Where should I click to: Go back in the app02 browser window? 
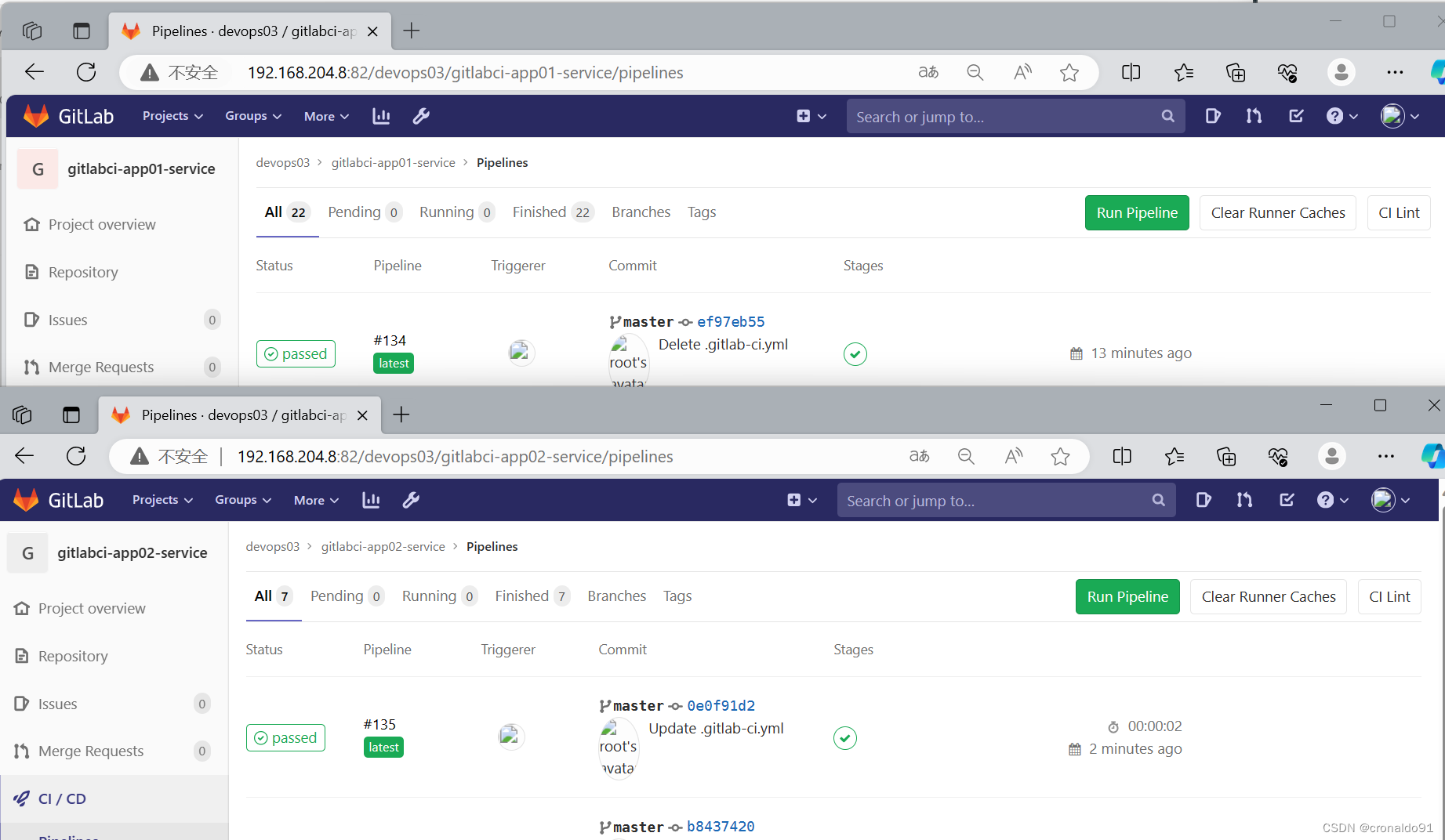click(24, 456)
